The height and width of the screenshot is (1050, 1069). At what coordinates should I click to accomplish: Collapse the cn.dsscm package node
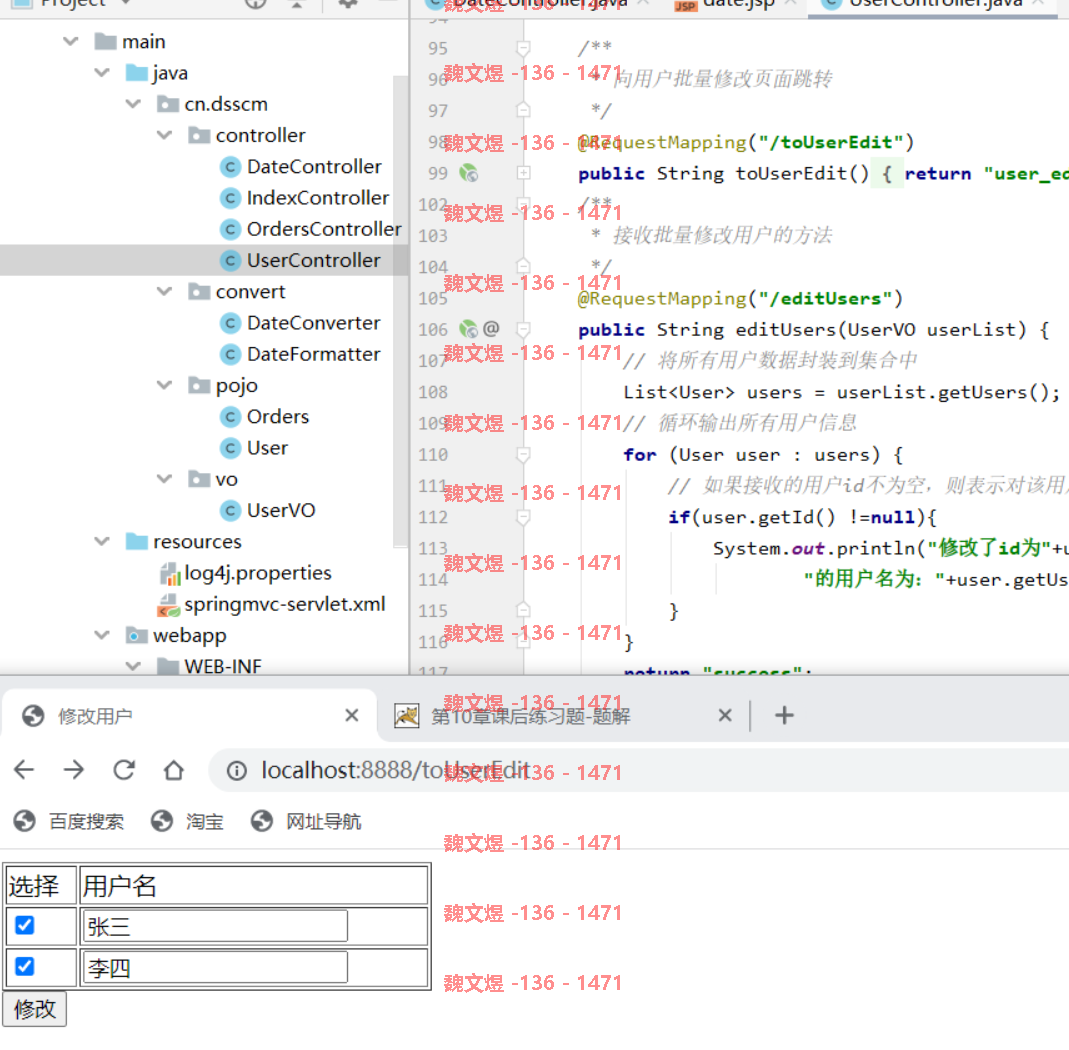coord(134,104)
